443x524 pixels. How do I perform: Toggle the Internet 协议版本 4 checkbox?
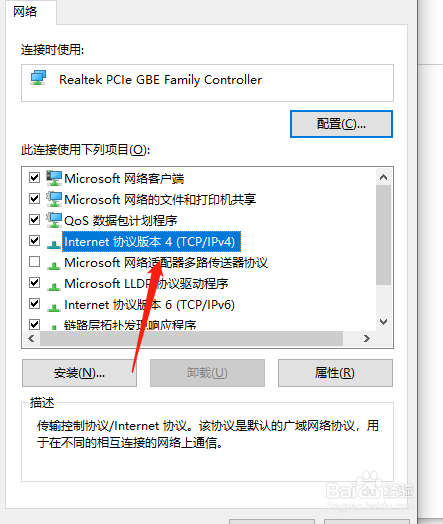34,241
